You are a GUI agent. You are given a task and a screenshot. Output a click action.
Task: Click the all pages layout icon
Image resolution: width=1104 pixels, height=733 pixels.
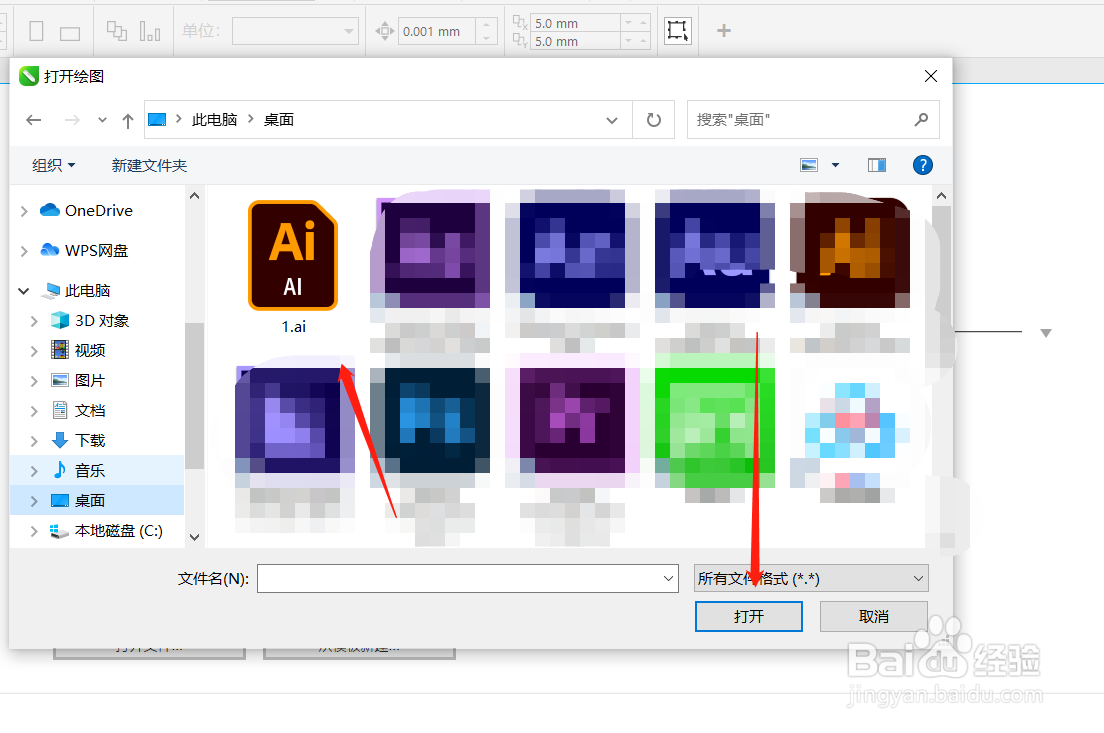(117, 31)
